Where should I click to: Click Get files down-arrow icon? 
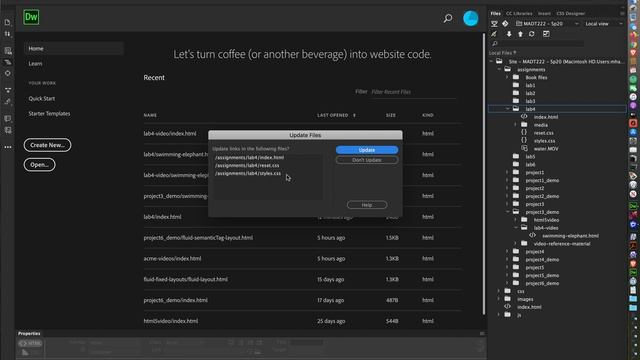(509, 34)
